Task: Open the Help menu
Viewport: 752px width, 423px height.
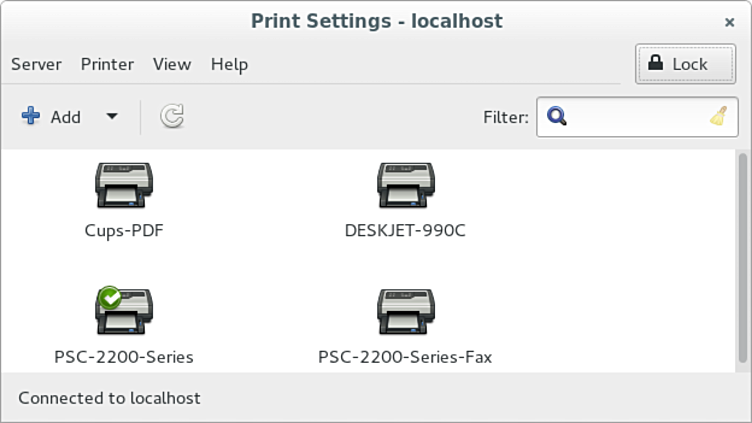Action: (x=229, y=64)
